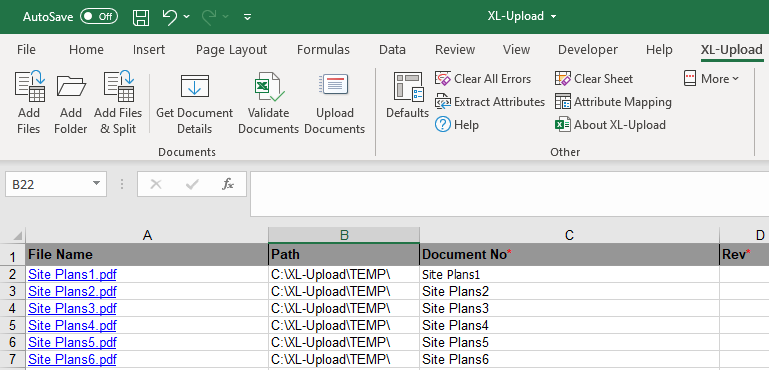Open the Data tab
Screen dimensions: 769x370
[x=392, y=50]
